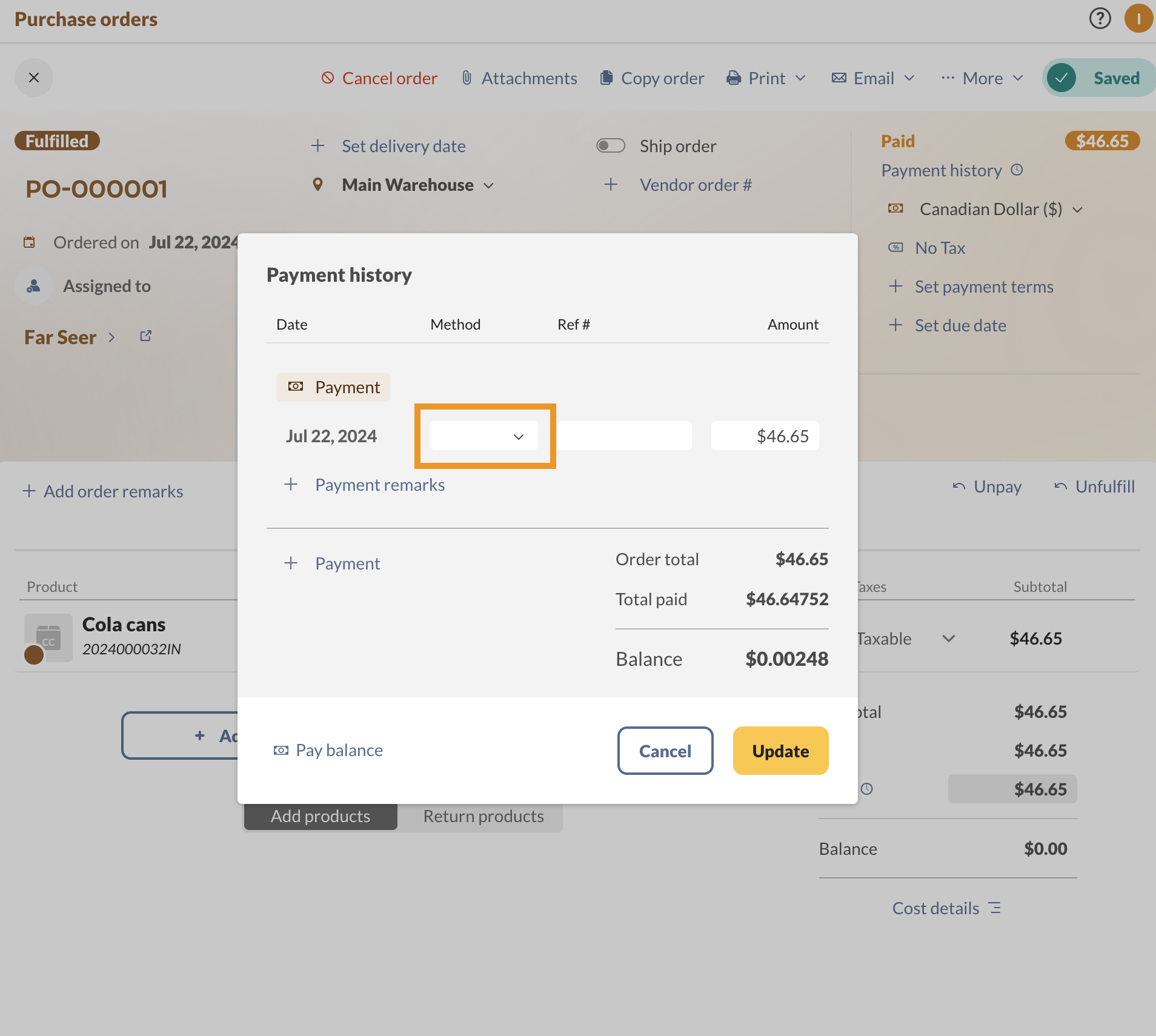The image size is (1156, 1036).
Task: Click Add order remarks
Action: click(103, 491)
